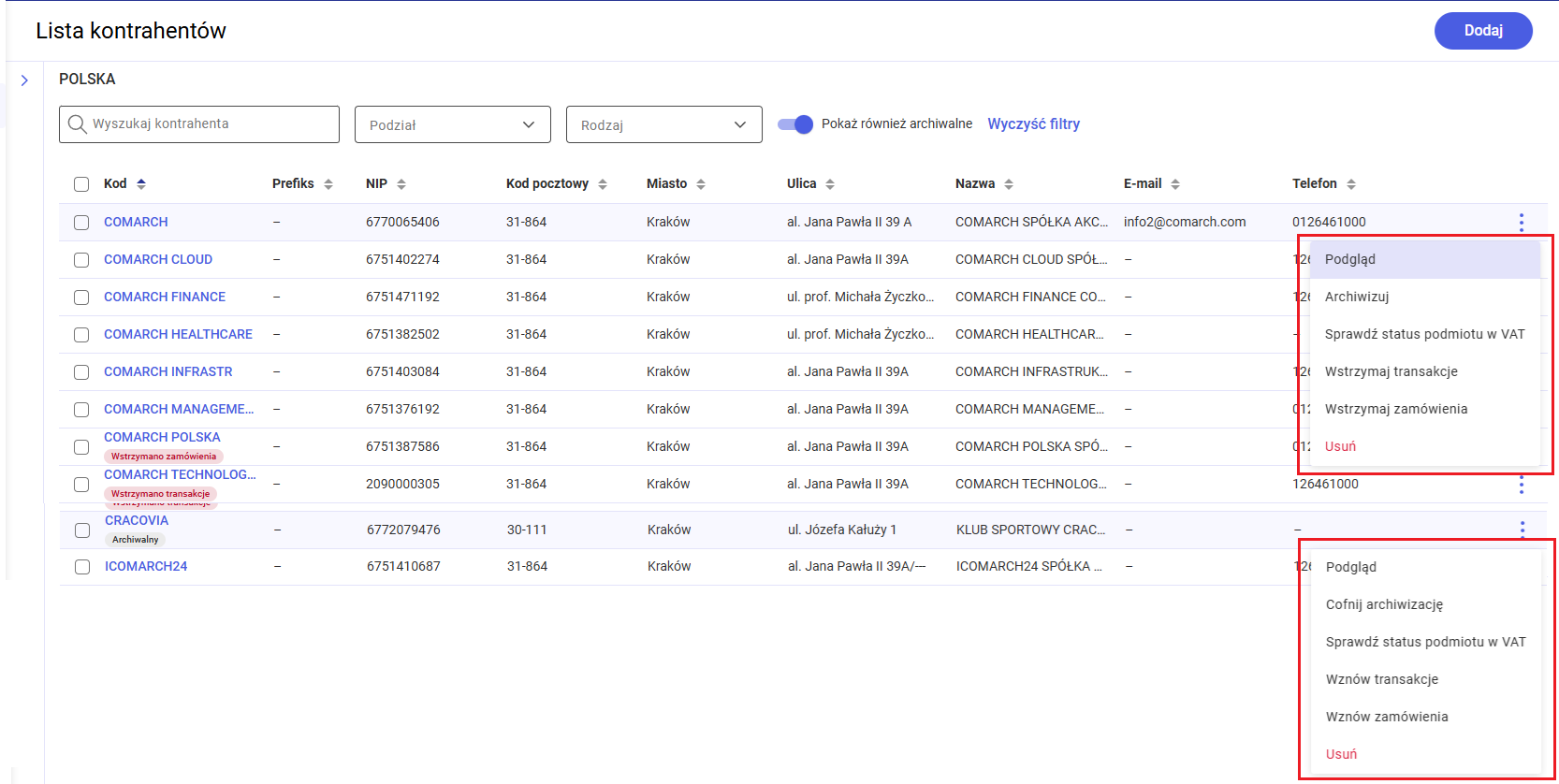Image resolution: width=1559 pixels, height=784 pixels.
Task: Sort by Nazwa using its arrow icon
Action: 1009,184
